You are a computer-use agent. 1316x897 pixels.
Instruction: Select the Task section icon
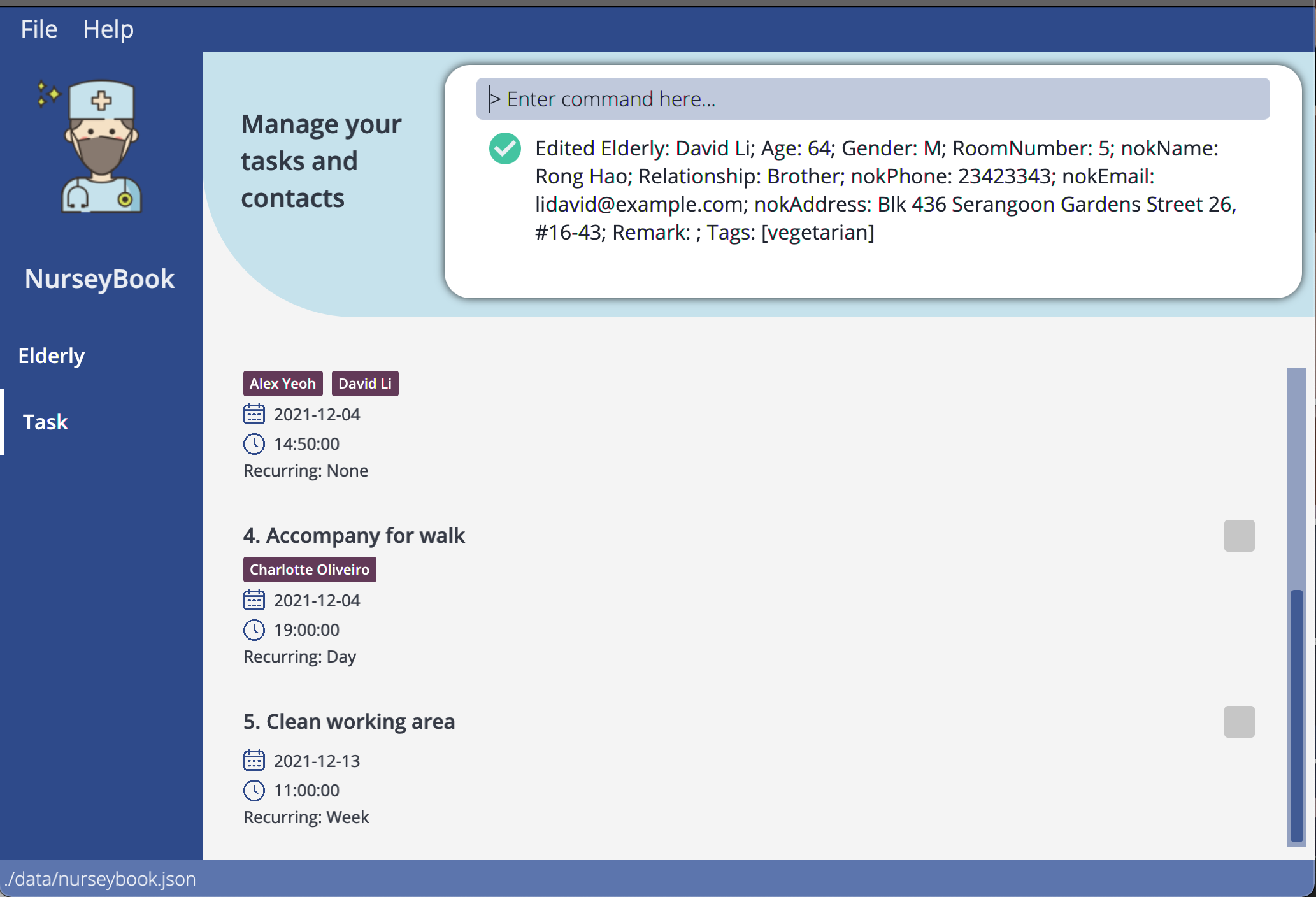[x=44, y=421]
